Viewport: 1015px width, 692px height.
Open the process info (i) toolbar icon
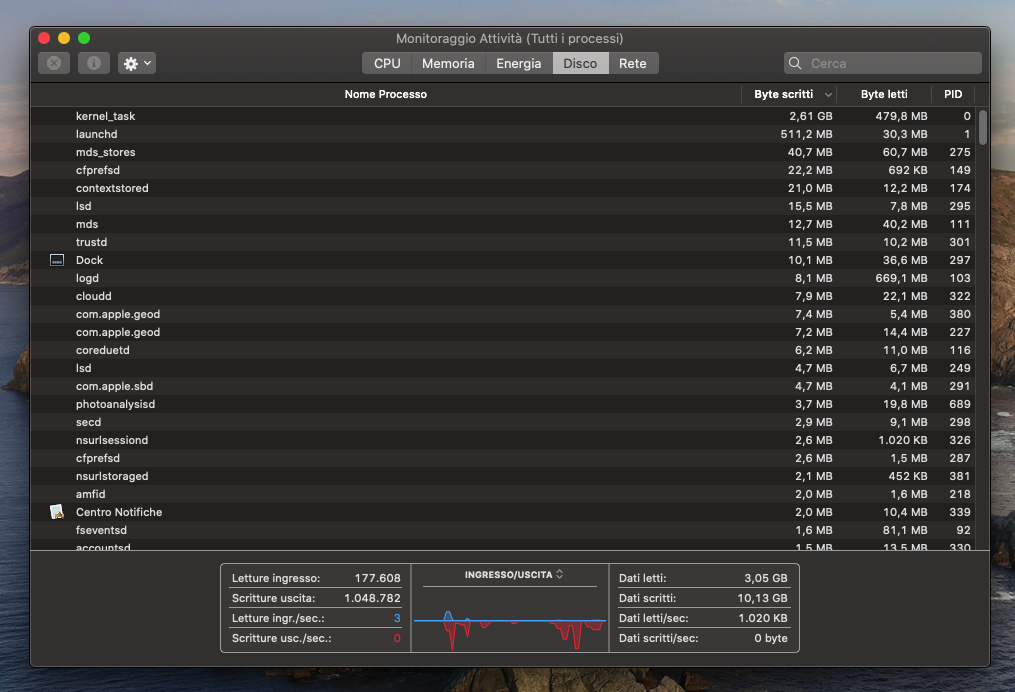tap(94, 63)
